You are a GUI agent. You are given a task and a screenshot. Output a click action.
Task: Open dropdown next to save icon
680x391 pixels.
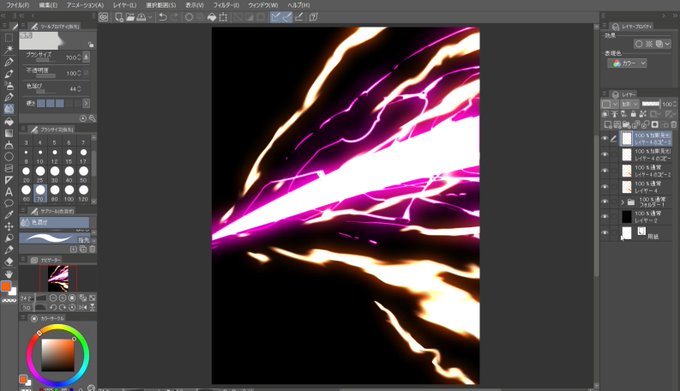(150, 17)
